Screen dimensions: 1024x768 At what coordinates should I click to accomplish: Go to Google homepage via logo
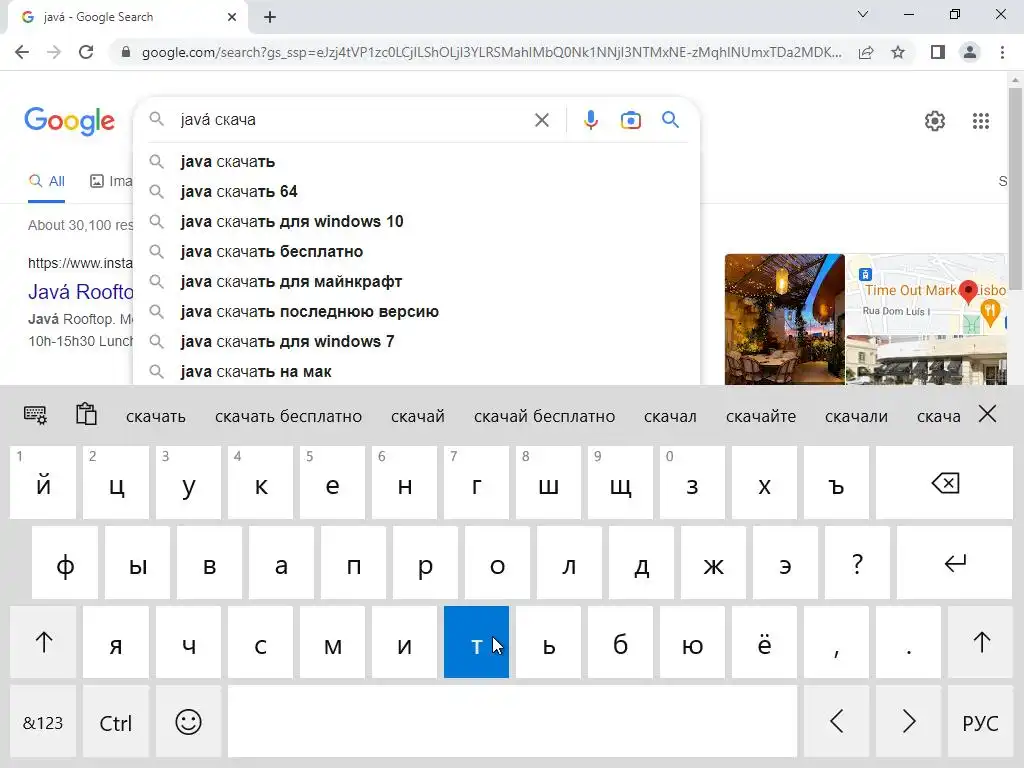(x=69, y=121)
